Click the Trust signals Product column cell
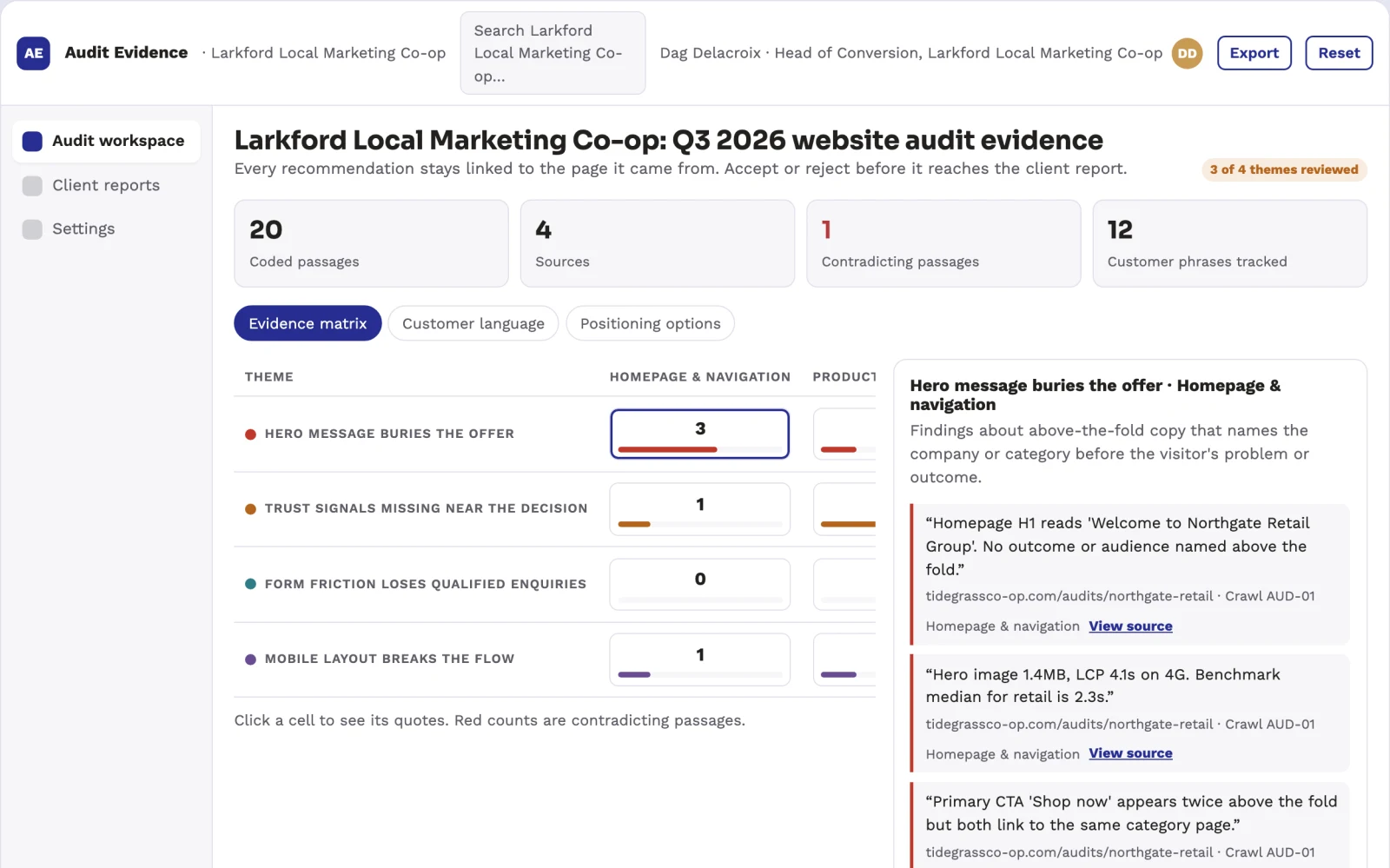Viewport: 1390px width, 868px height. point(844,509)
